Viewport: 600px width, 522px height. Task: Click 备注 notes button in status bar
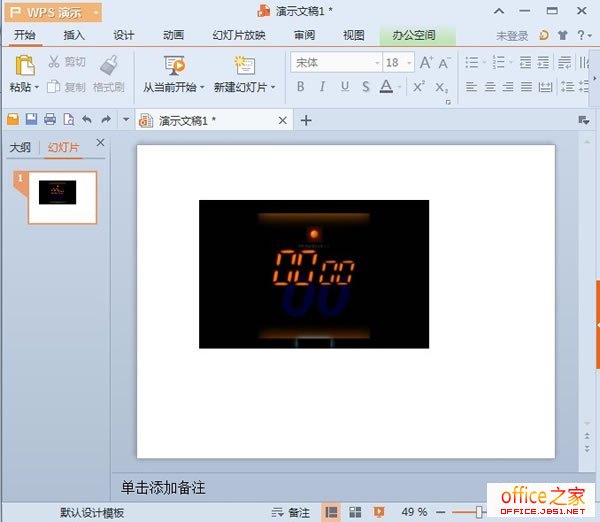(290, 512)
